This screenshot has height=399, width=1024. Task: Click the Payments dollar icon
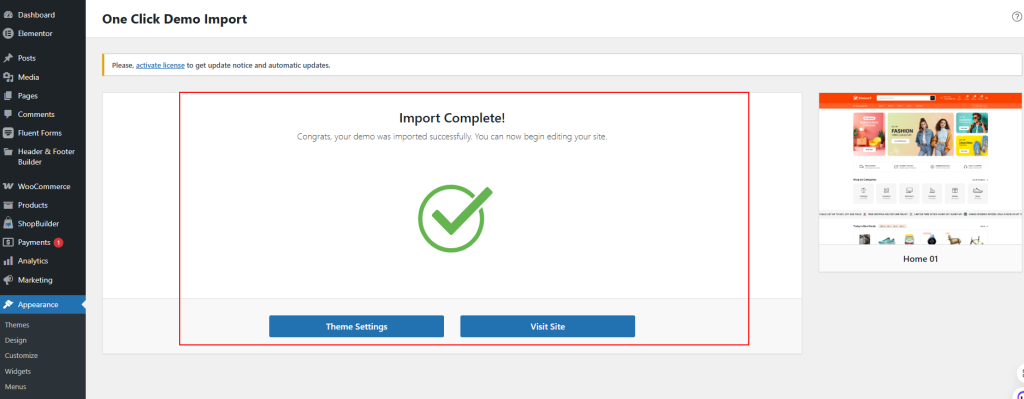8,242
